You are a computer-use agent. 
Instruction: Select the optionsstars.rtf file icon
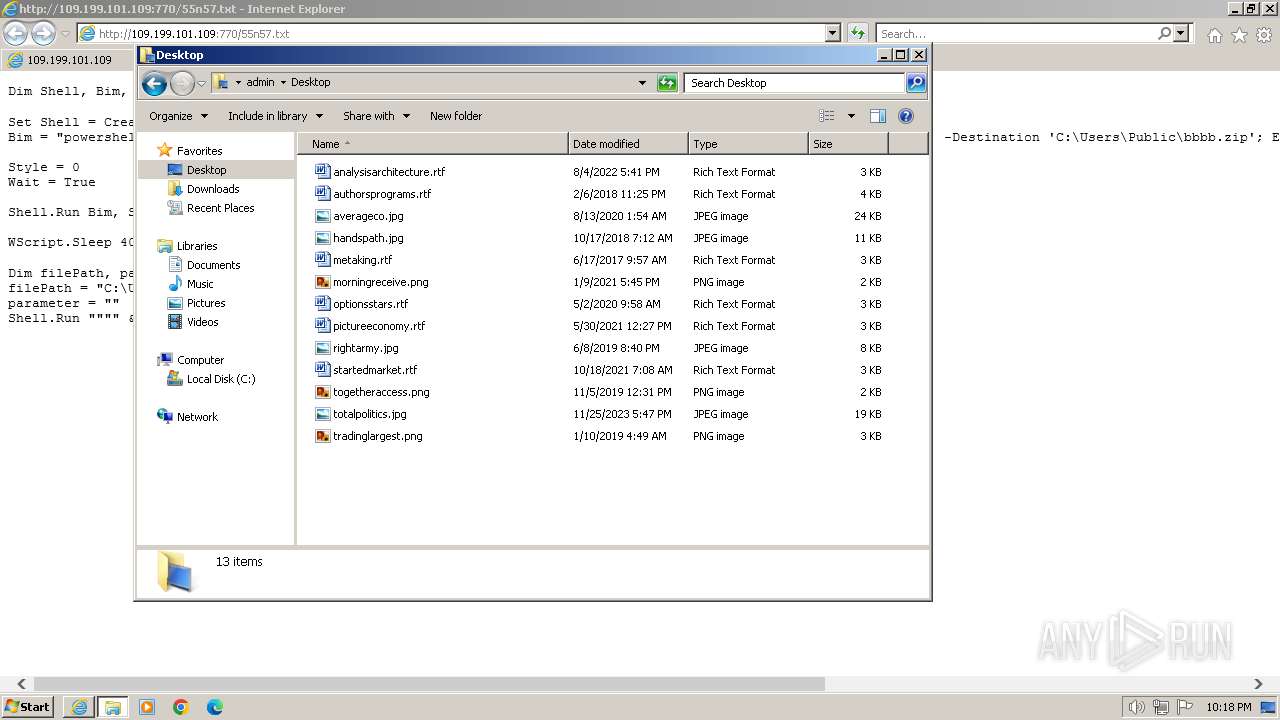323,304
